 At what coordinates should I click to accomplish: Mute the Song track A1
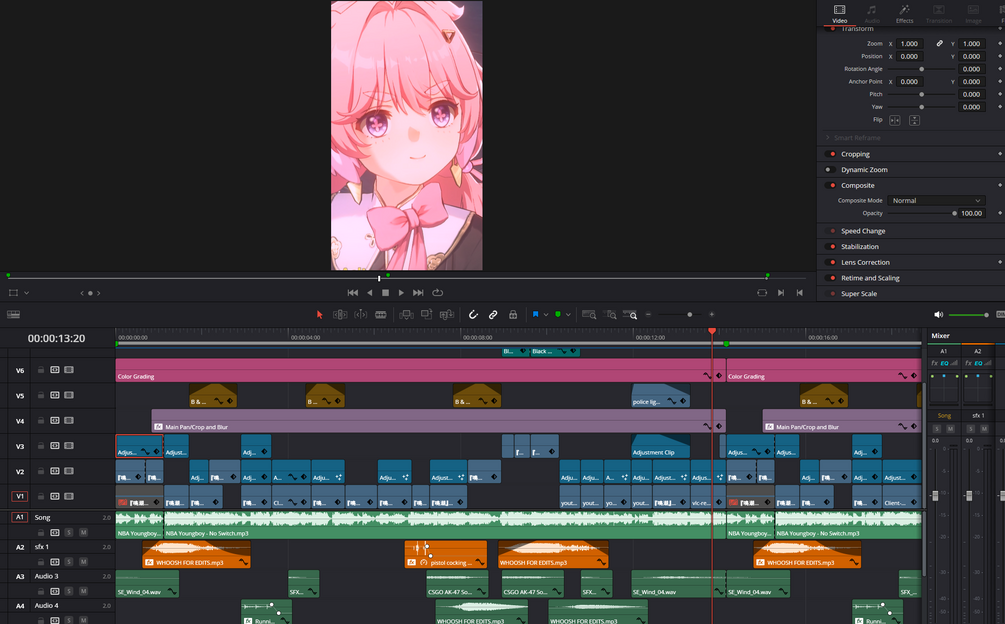(x=84, y=532)
